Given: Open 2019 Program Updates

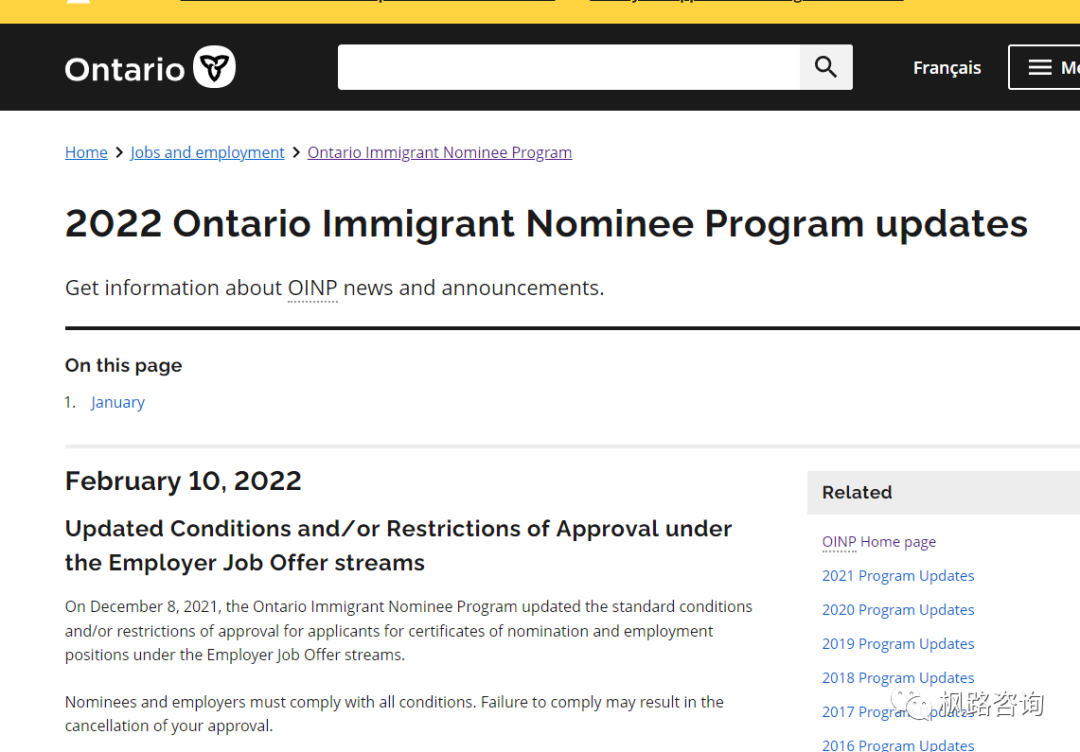Looking at the screenshot, I should click(898, 644).
